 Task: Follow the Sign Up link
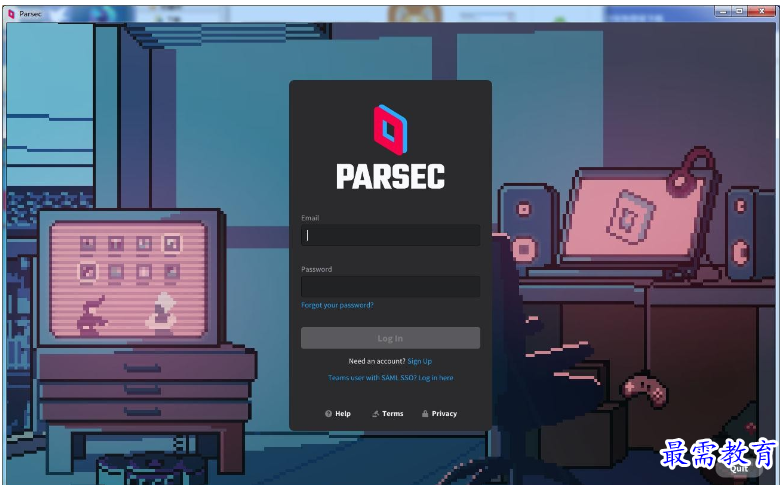click(420, 361)
